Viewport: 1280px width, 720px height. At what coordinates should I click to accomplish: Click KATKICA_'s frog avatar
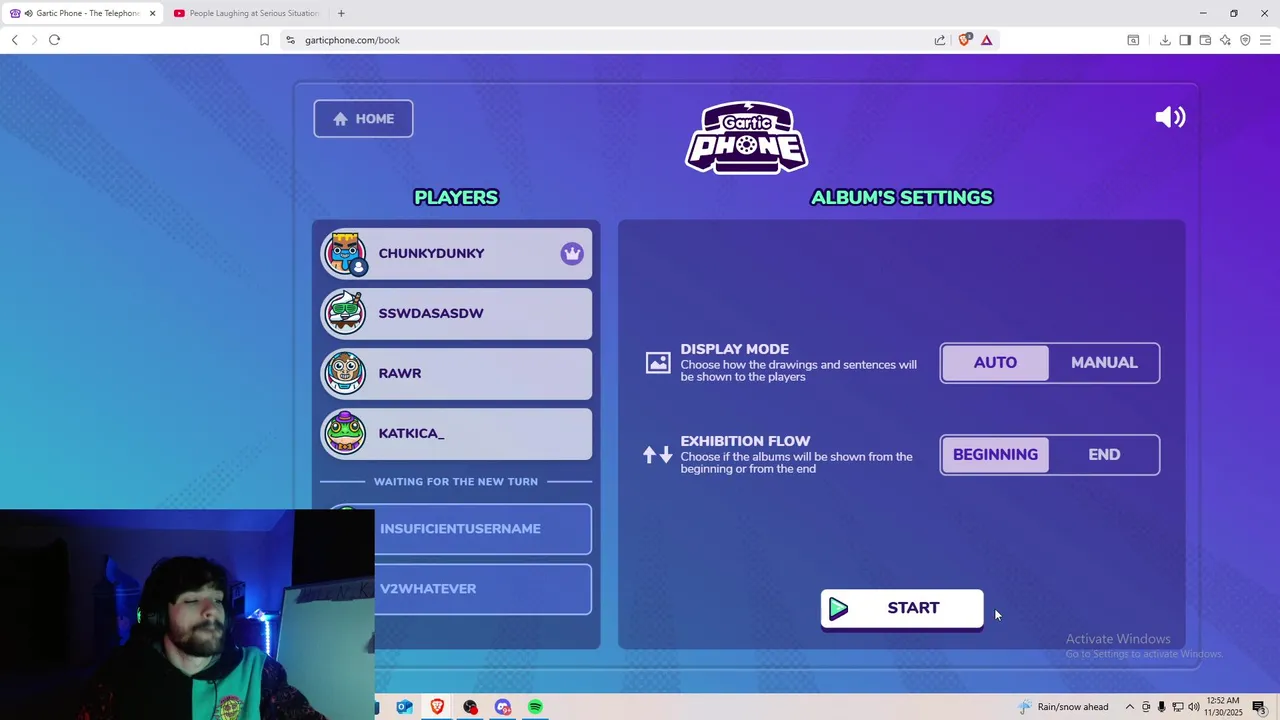tap(345, 434)
